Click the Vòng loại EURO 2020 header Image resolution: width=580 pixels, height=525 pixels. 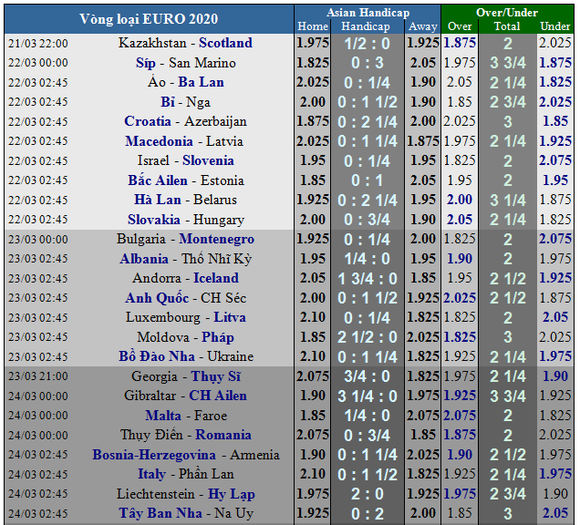pyautogui.click(x=149, y=19)
